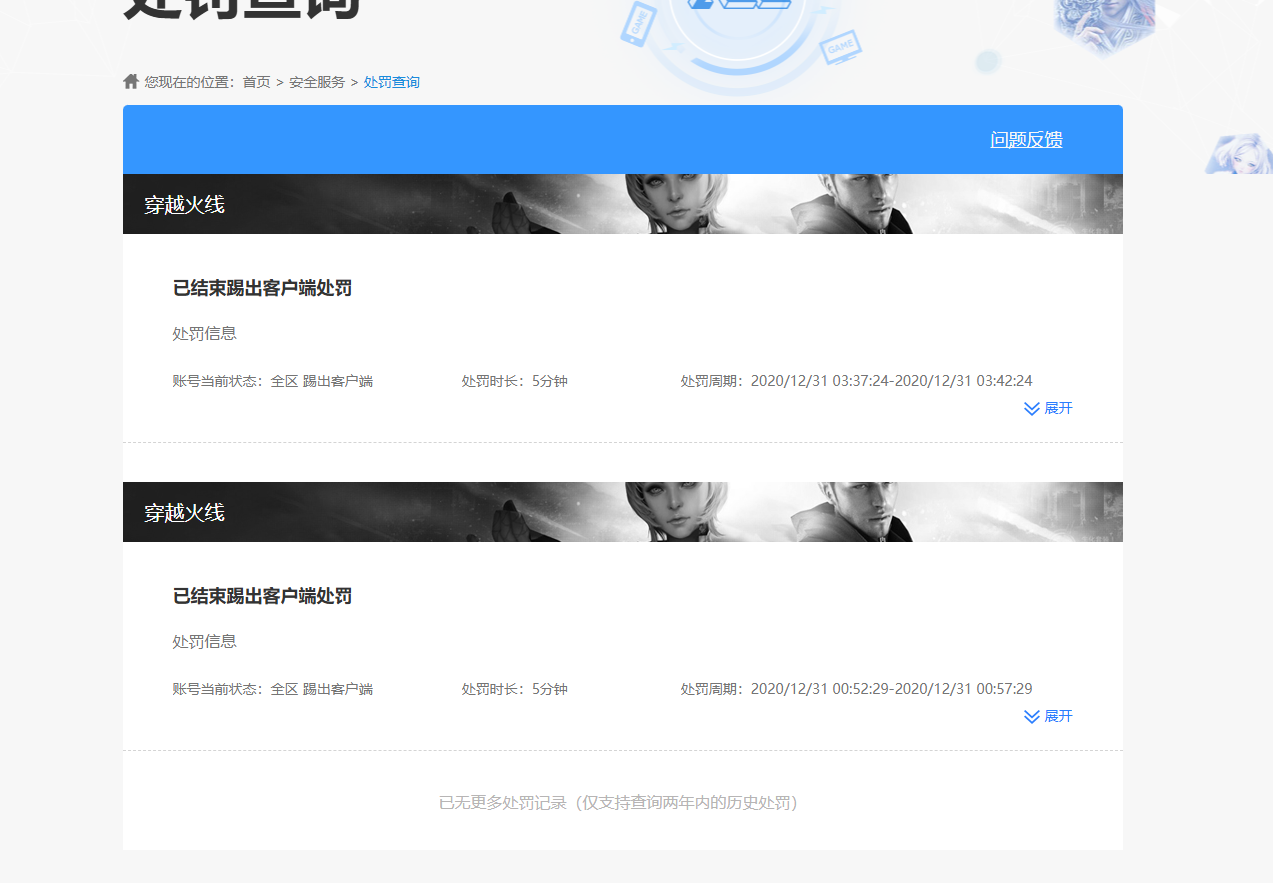Open the 首页 breadcrumb link
Screen dimensions: 1273x883
coord(256,82)
